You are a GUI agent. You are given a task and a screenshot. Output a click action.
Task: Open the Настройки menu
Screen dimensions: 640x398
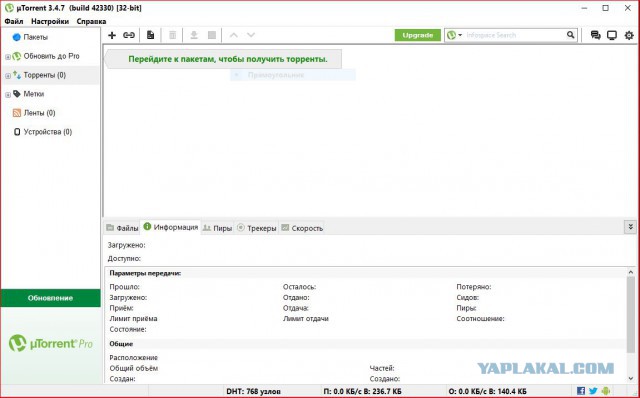coord(50,21)
